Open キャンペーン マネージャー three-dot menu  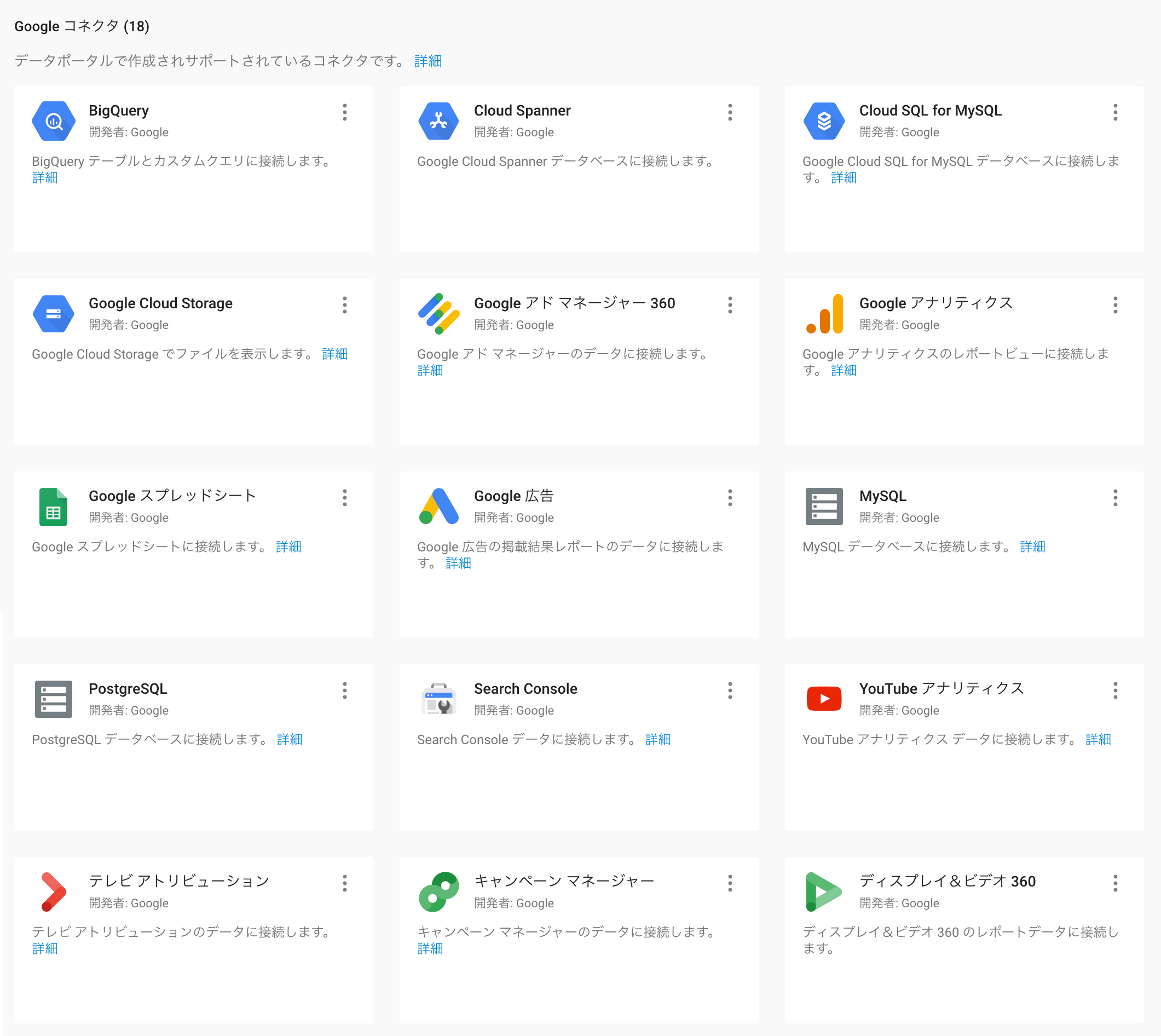(730, 883)
